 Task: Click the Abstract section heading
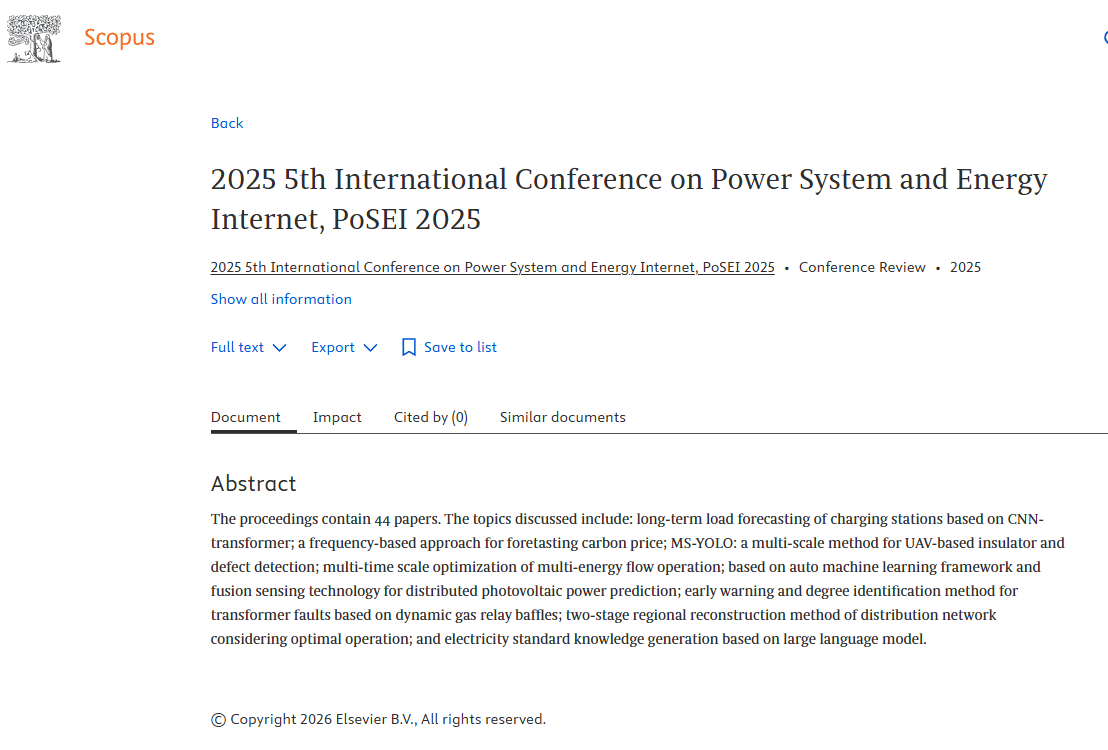point(254,484)
